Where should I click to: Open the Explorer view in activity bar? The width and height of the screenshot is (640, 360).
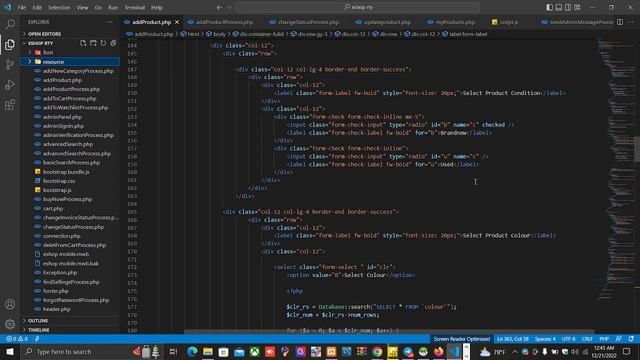[10, 44]
